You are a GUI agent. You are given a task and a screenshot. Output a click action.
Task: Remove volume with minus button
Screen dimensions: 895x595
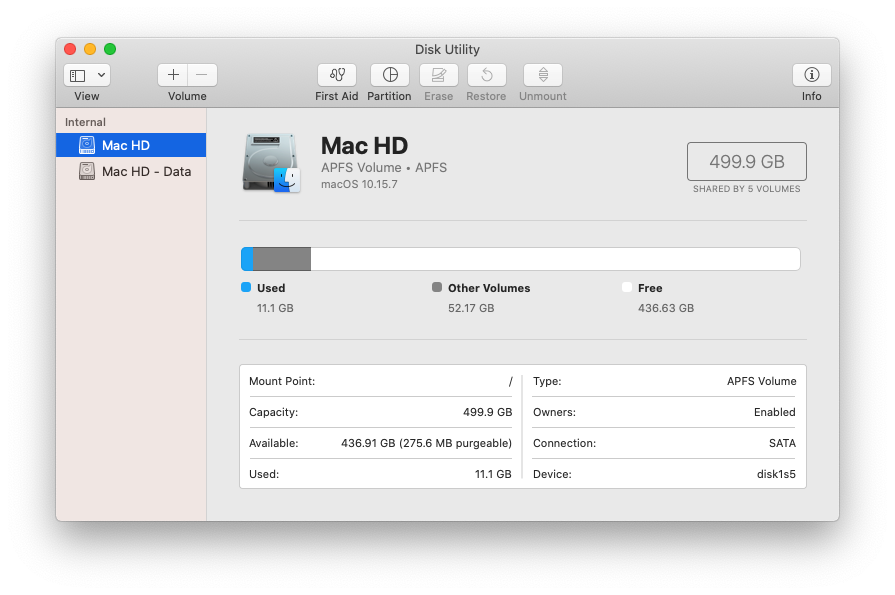[x=202, y=75]
